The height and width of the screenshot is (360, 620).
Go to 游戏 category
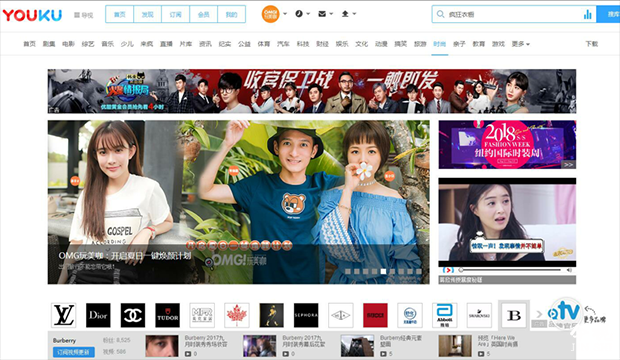[498, 44]
